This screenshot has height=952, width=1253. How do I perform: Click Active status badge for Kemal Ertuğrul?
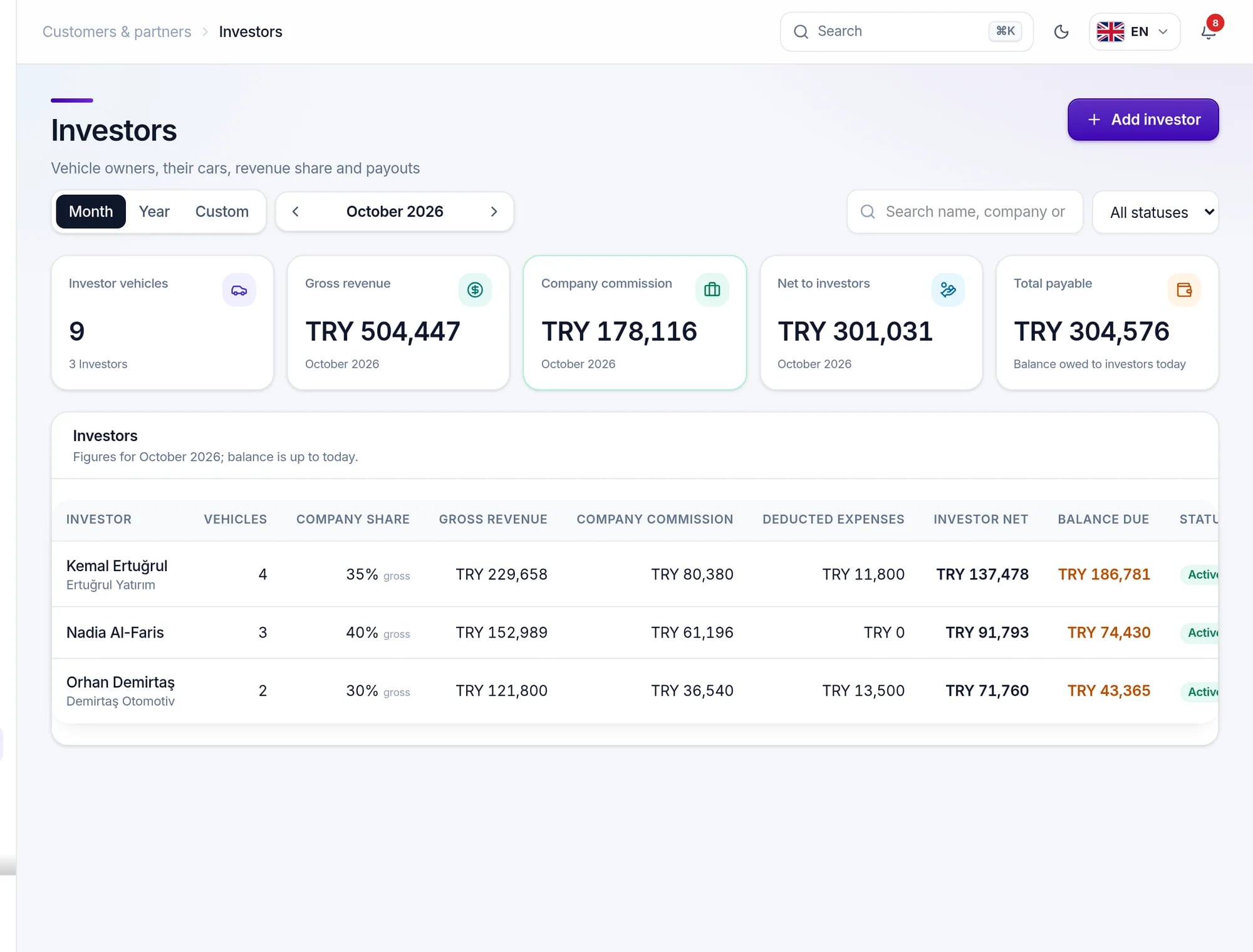click(x=1200, y=574)
